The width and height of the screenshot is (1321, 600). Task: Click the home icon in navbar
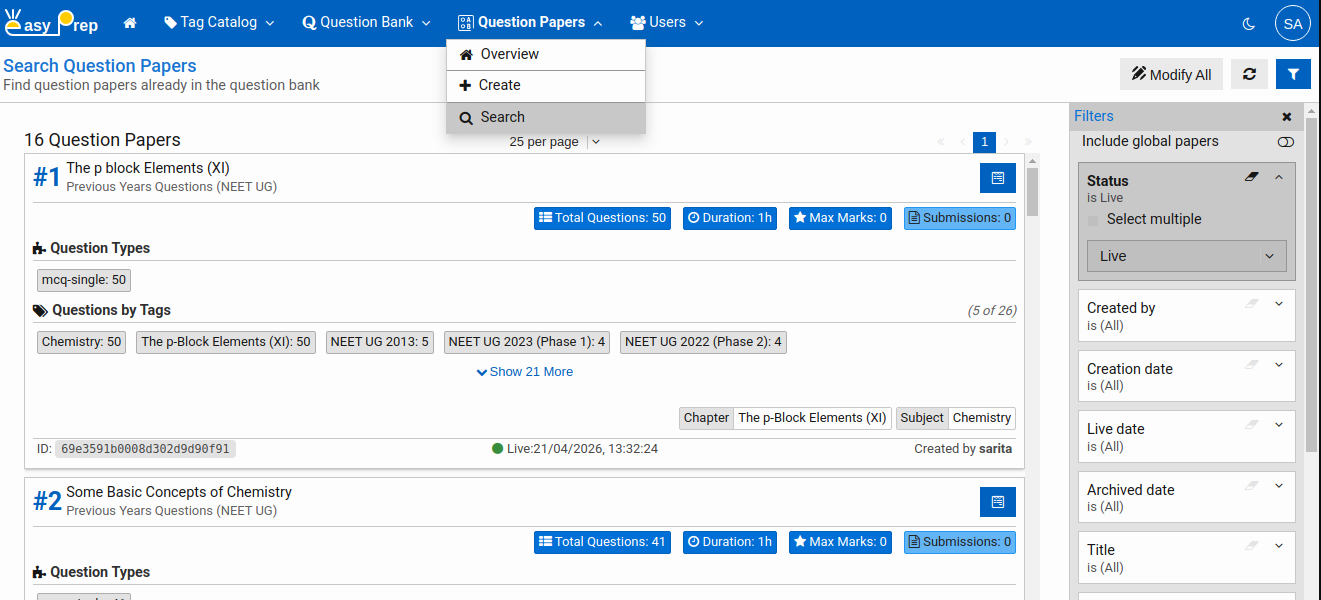(x=130, y=23)
